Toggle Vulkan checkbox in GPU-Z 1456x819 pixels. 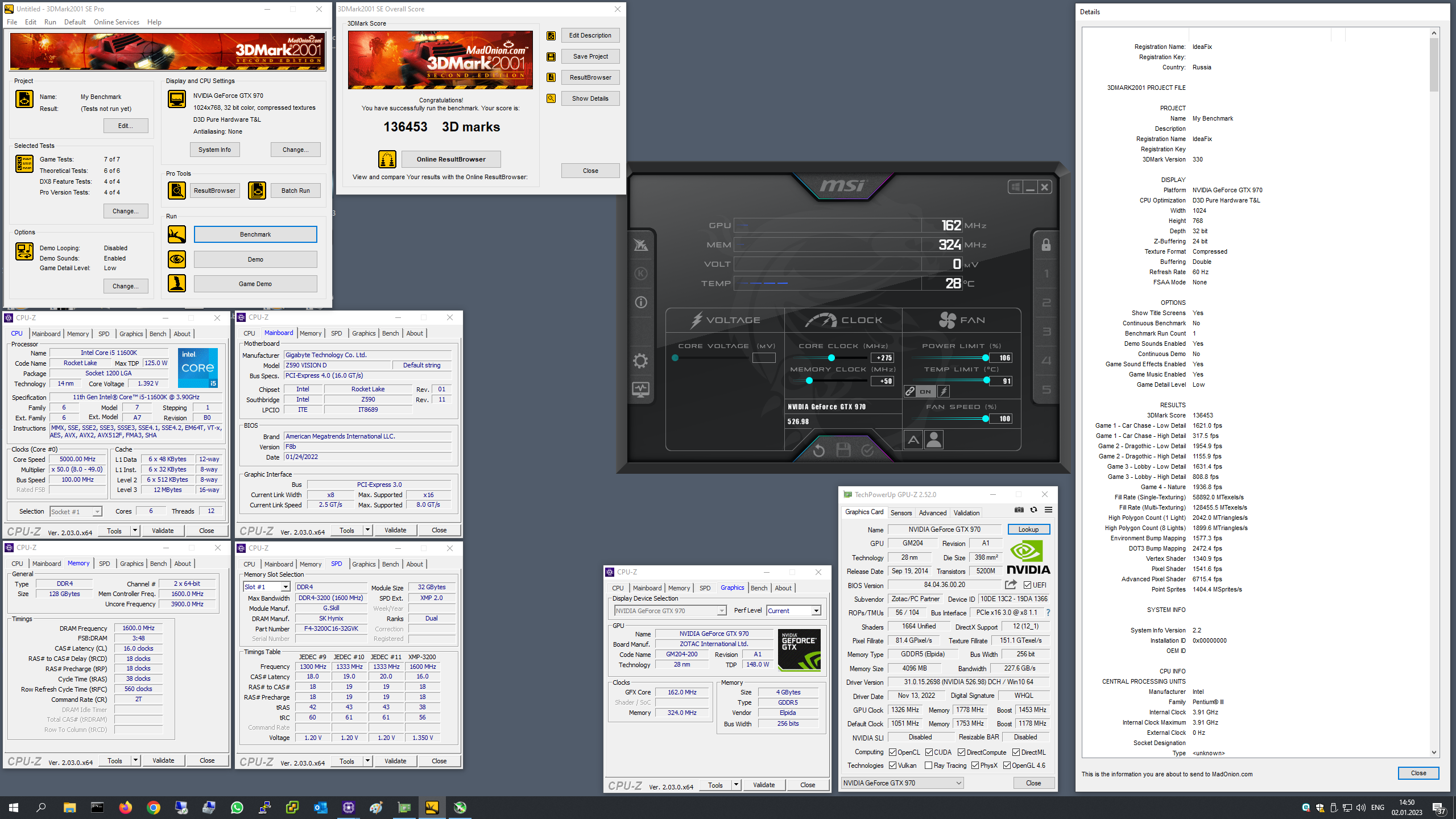point(892,766)
